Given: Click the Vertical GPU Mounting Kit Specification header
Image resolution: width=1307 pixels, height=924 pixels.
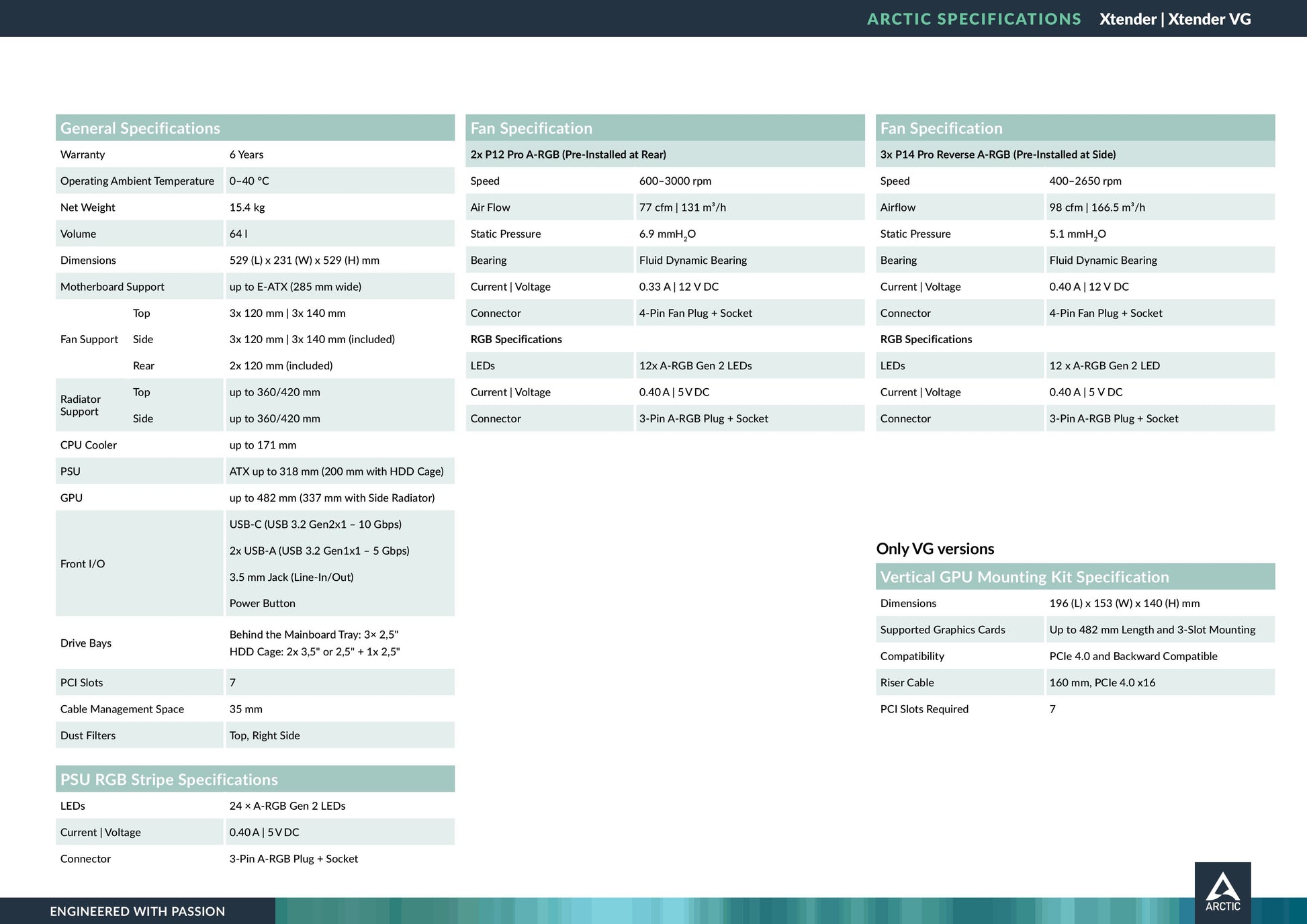Looking at the screenshot, I should point(1024,577).
